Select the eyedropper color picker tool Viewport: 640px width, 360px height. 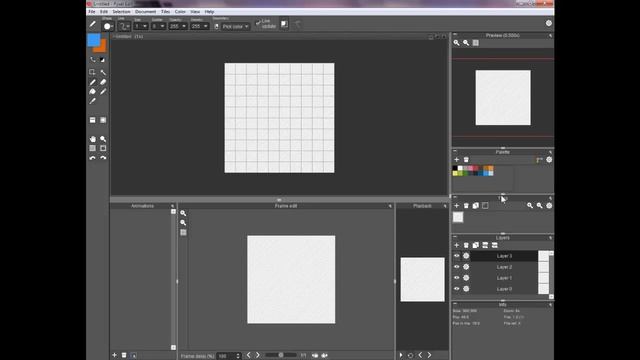[93, 101]
